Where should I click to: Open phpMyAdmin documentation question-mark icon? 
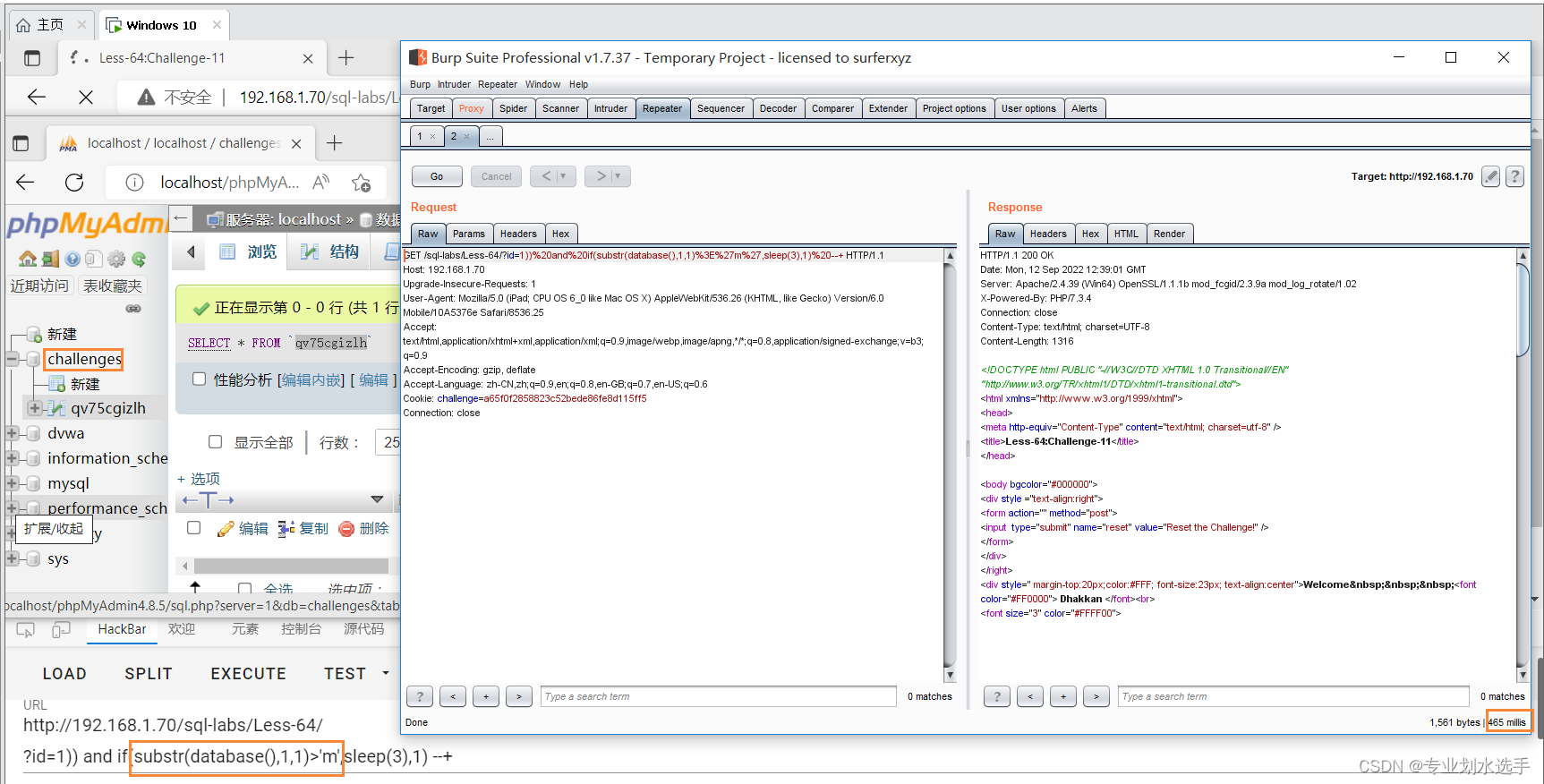(73, 260)
